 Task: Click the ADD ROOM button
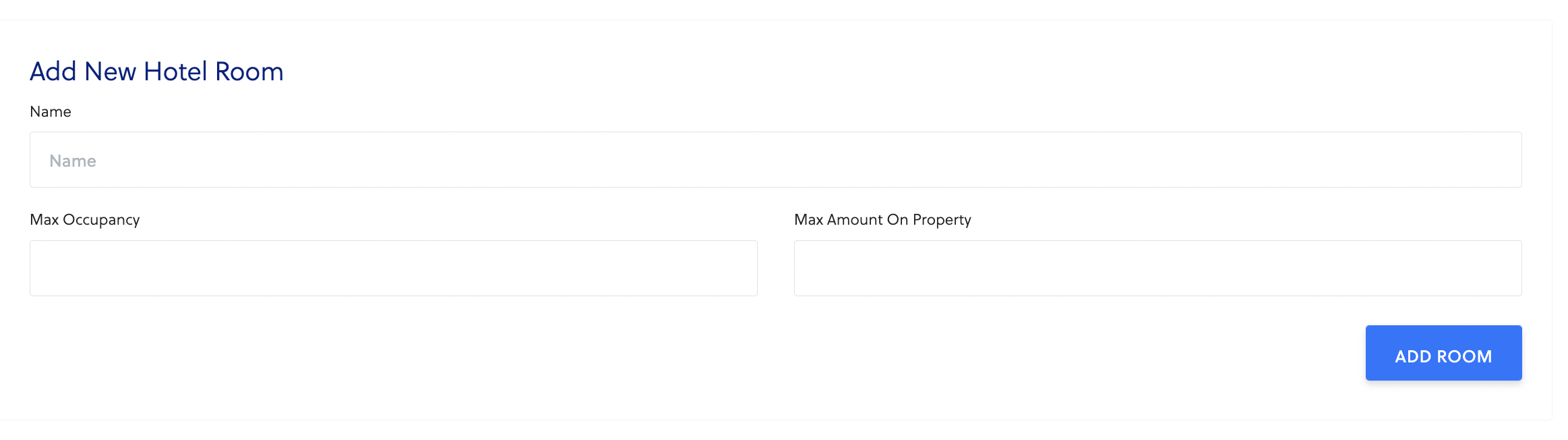(x=1443, y=353)
